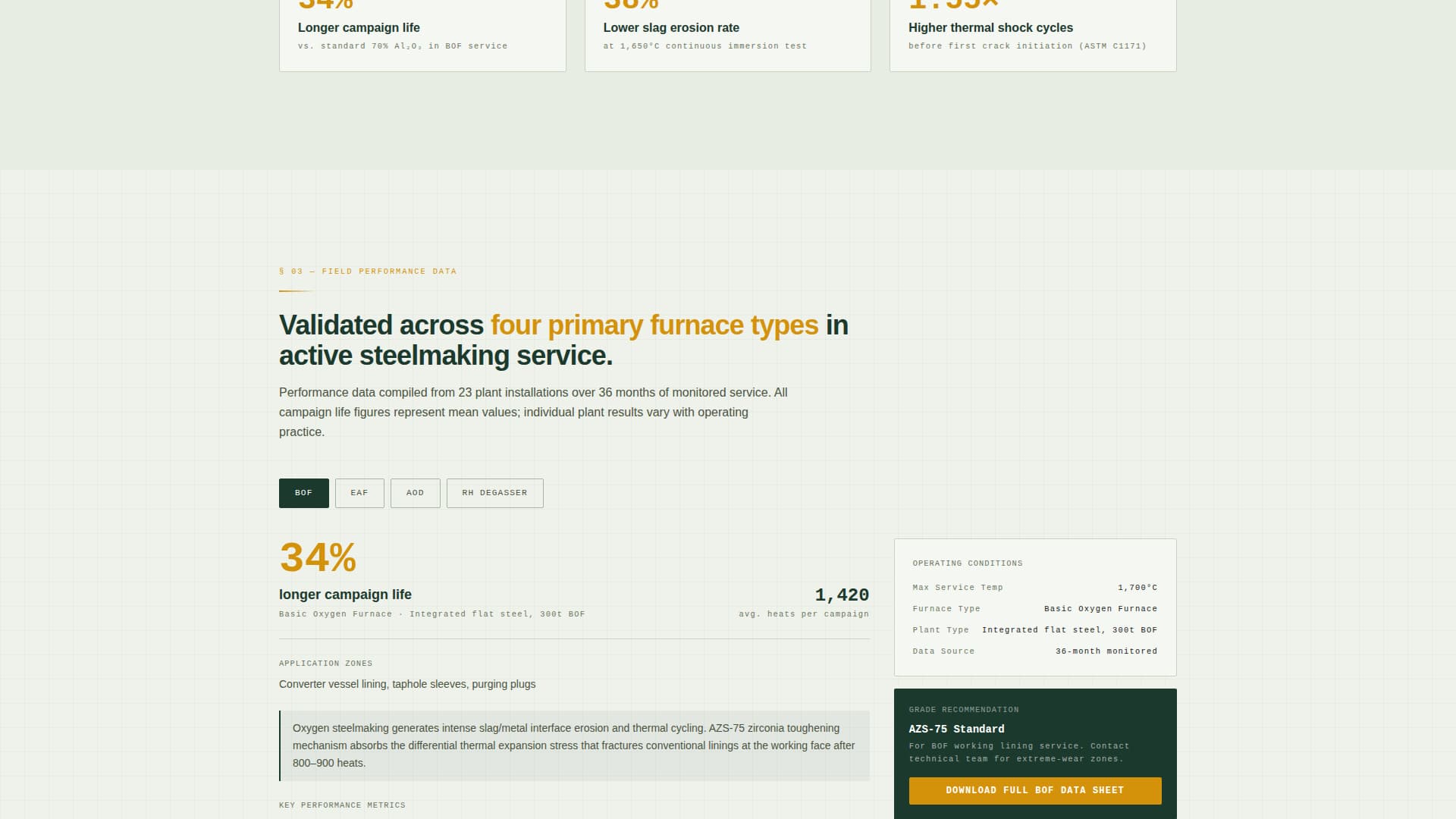Image resolution: width=1456 pixels, height=819 pixels.
Task: Click DOWNLOAD FULL BOF DATA SHEET button
Action: point(1034,790)
